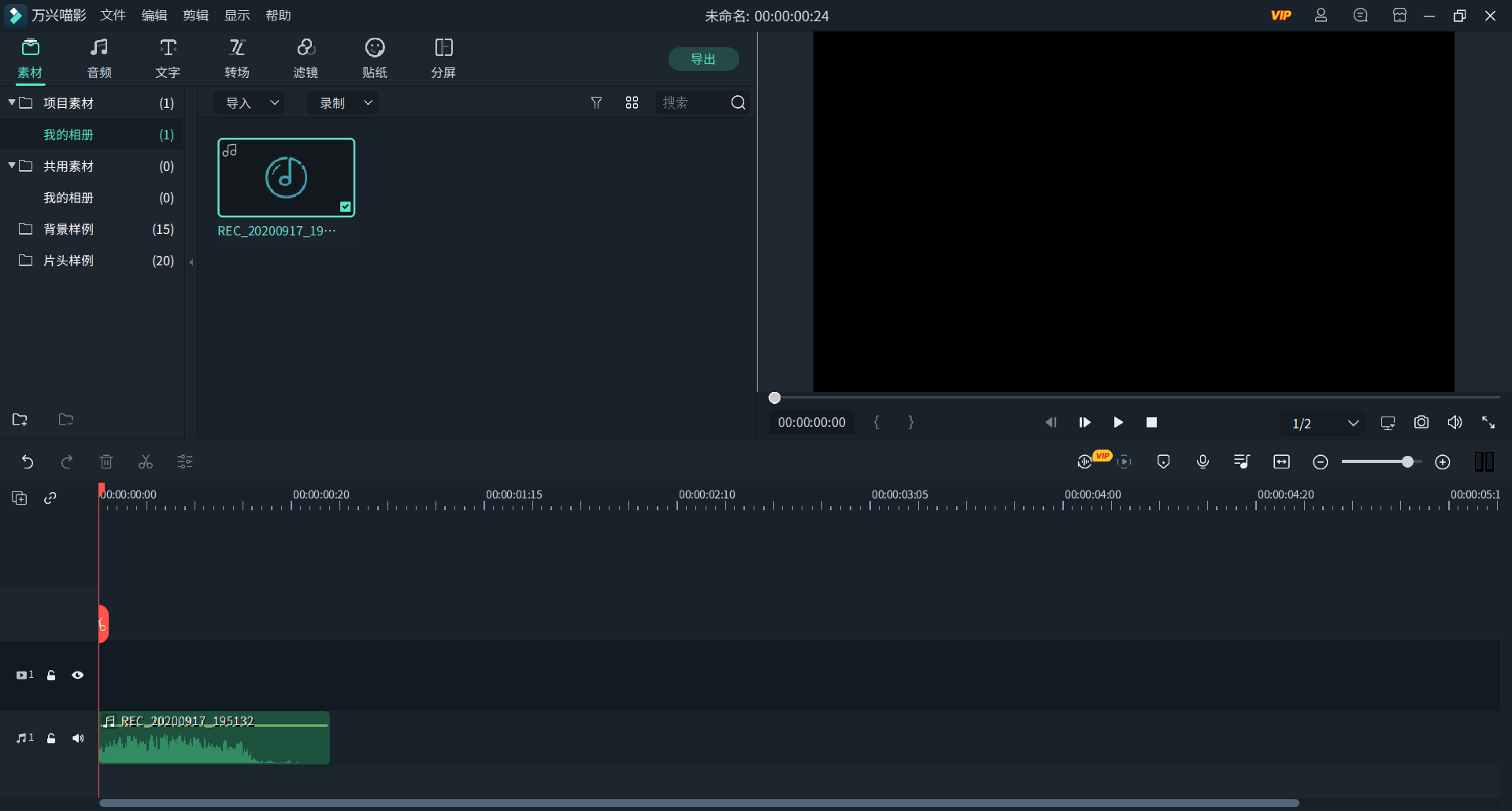Take a snapshot with the camera icon
Image resolution: width=1512 pixels, height=811 pixels.
1421,423
